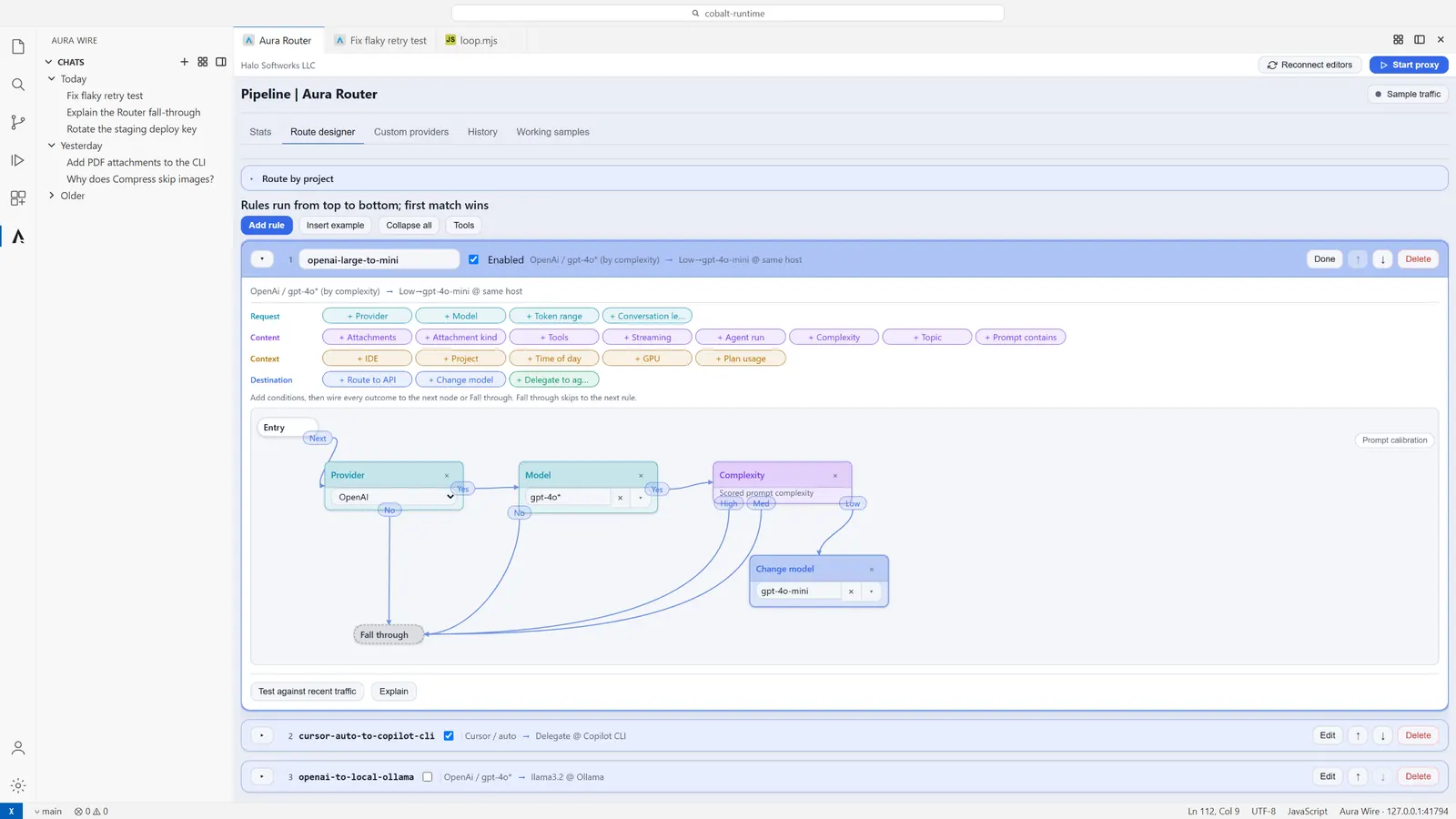This screenshot has height=819, width=1456.
Task: Open the Extensions icon in activity bar
Action: [17, 197]
